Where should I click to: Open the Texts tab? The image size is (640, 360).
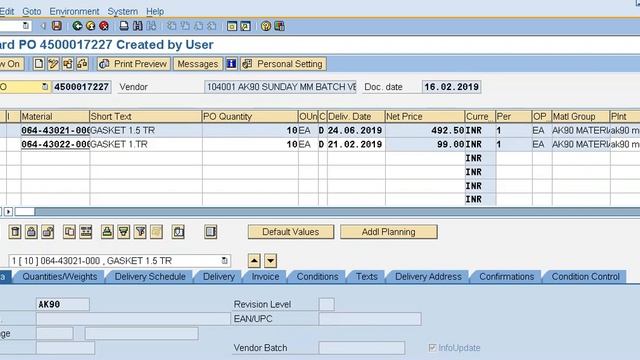[x=367, y=276]
